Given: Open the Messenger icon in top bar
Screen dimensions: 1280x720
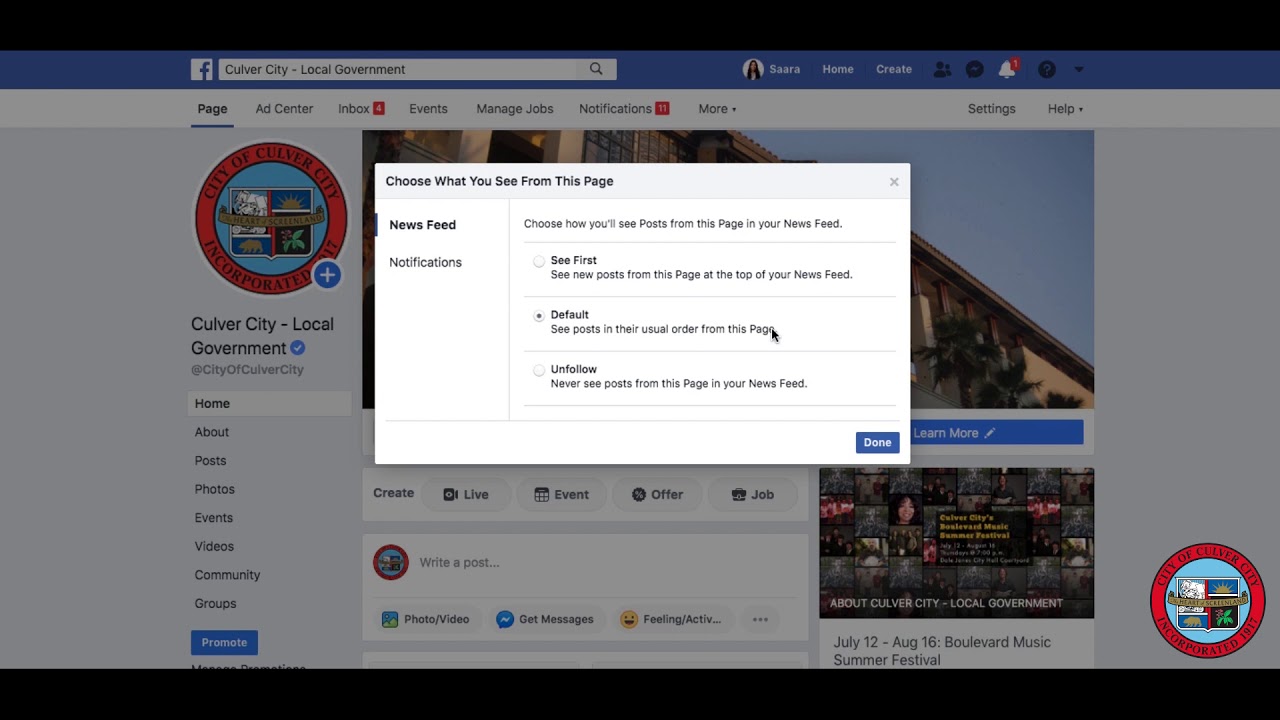Looking at the screenshot, I should [975, 69].
